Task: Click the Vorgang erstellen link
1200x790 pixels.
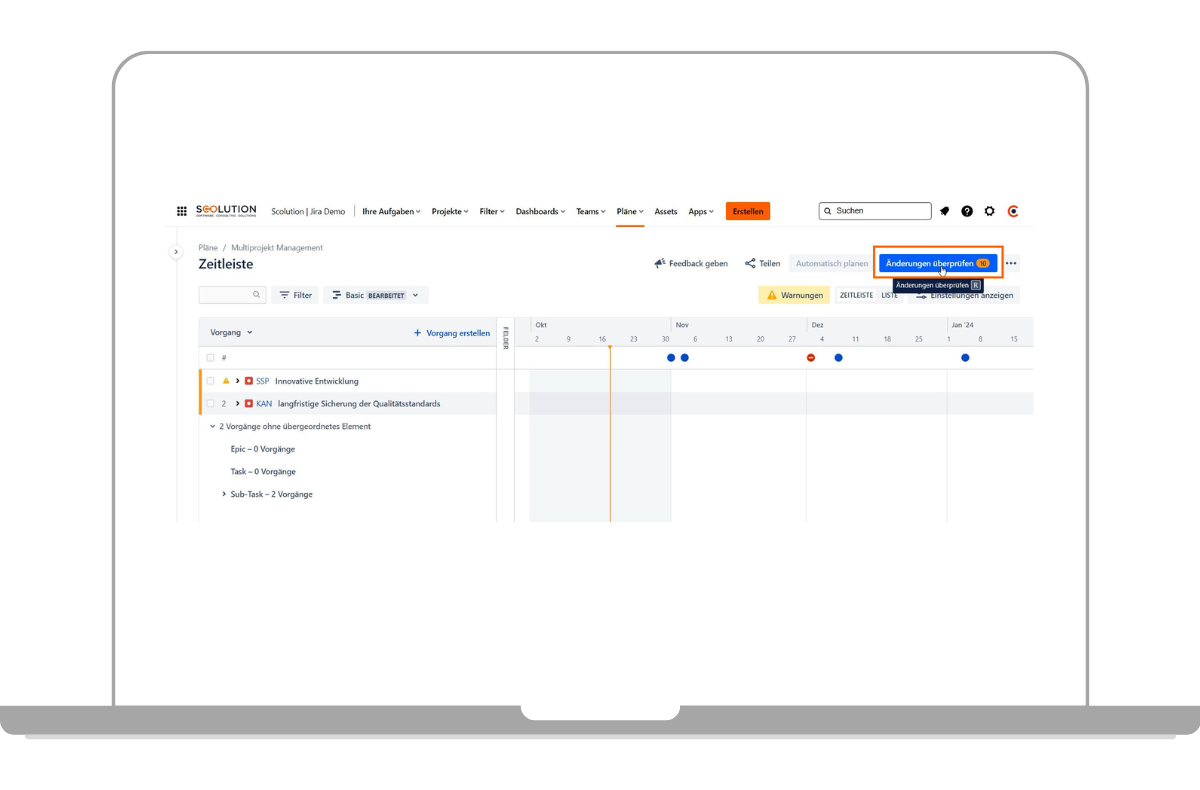Action: [x=452, y=333]
